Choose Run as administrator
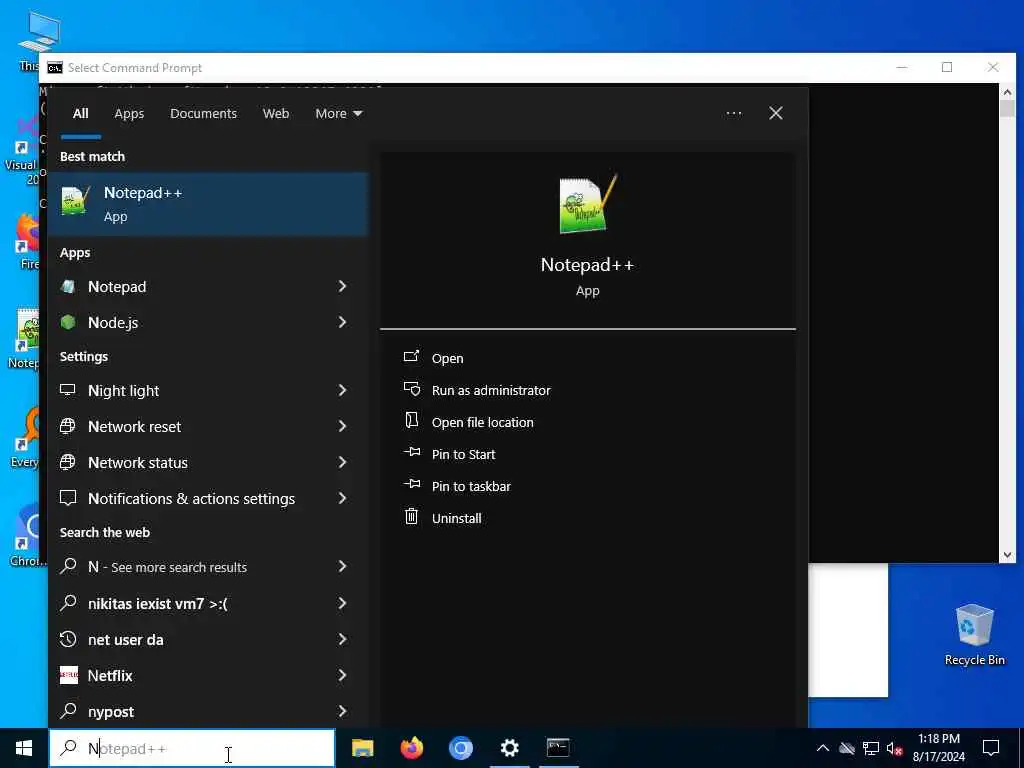This screenshot has width=1024, height=768. pos(491,391)
